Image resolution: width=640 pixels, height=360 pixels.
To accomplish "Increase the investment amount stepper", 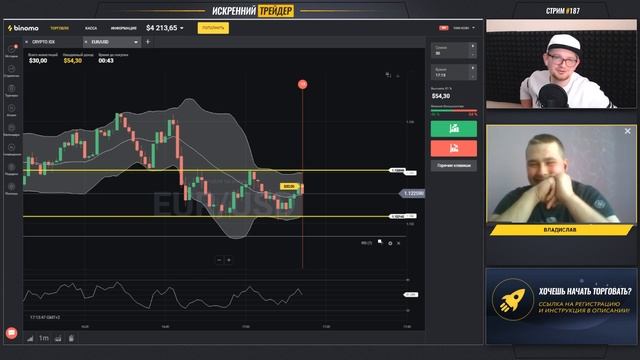I will click(x=473, y=47).
